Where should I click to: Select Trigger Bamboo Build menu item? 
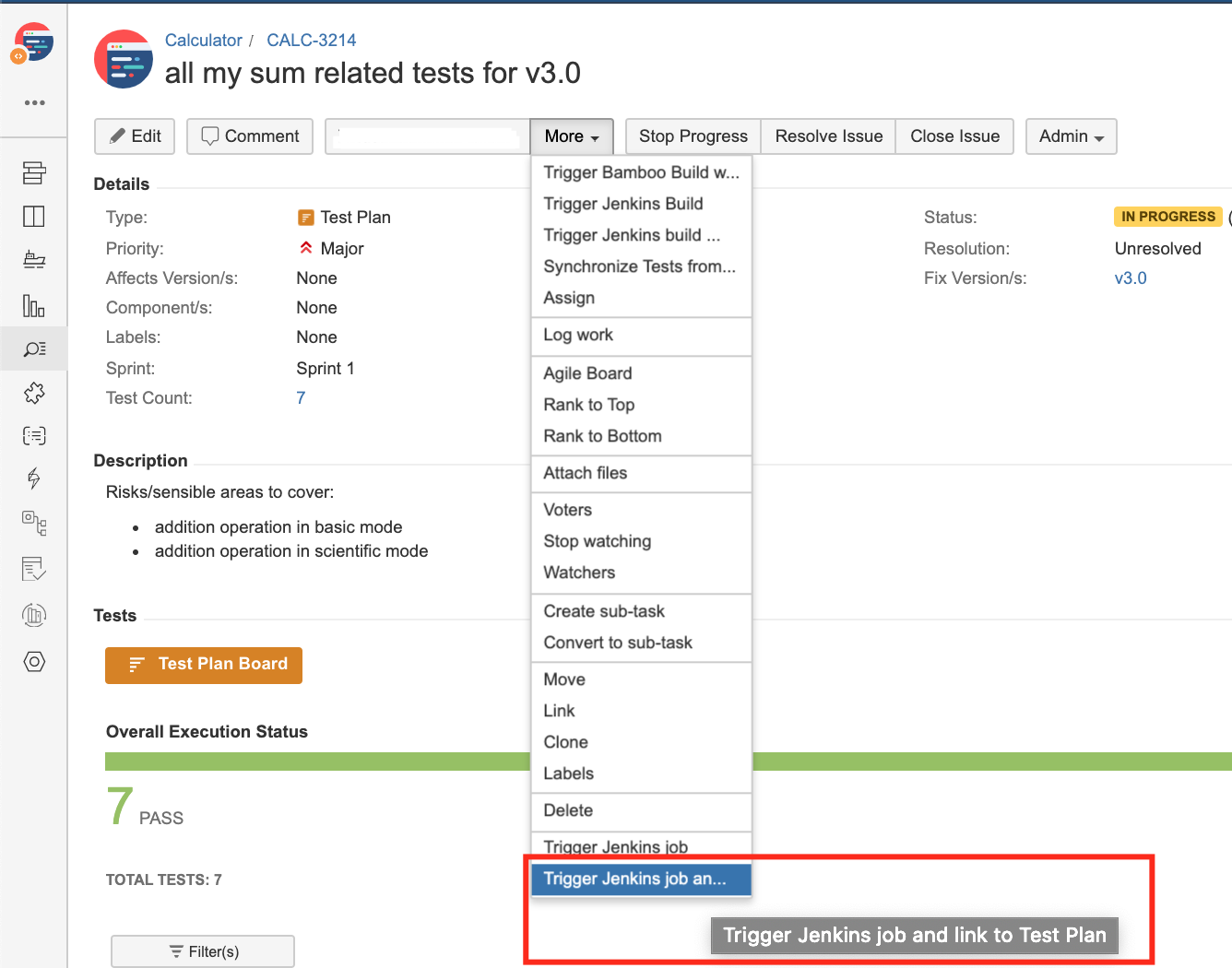pyautogui.click(x=642, y=172)
